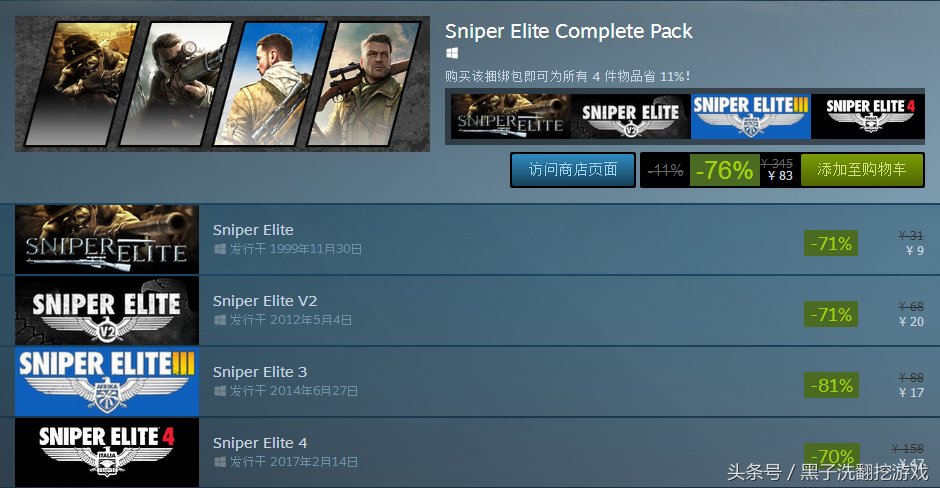Viewport: 940px width, 488px height.
Task: Click the Sniper Elite V2 title text
Action: tap(265, 301)
